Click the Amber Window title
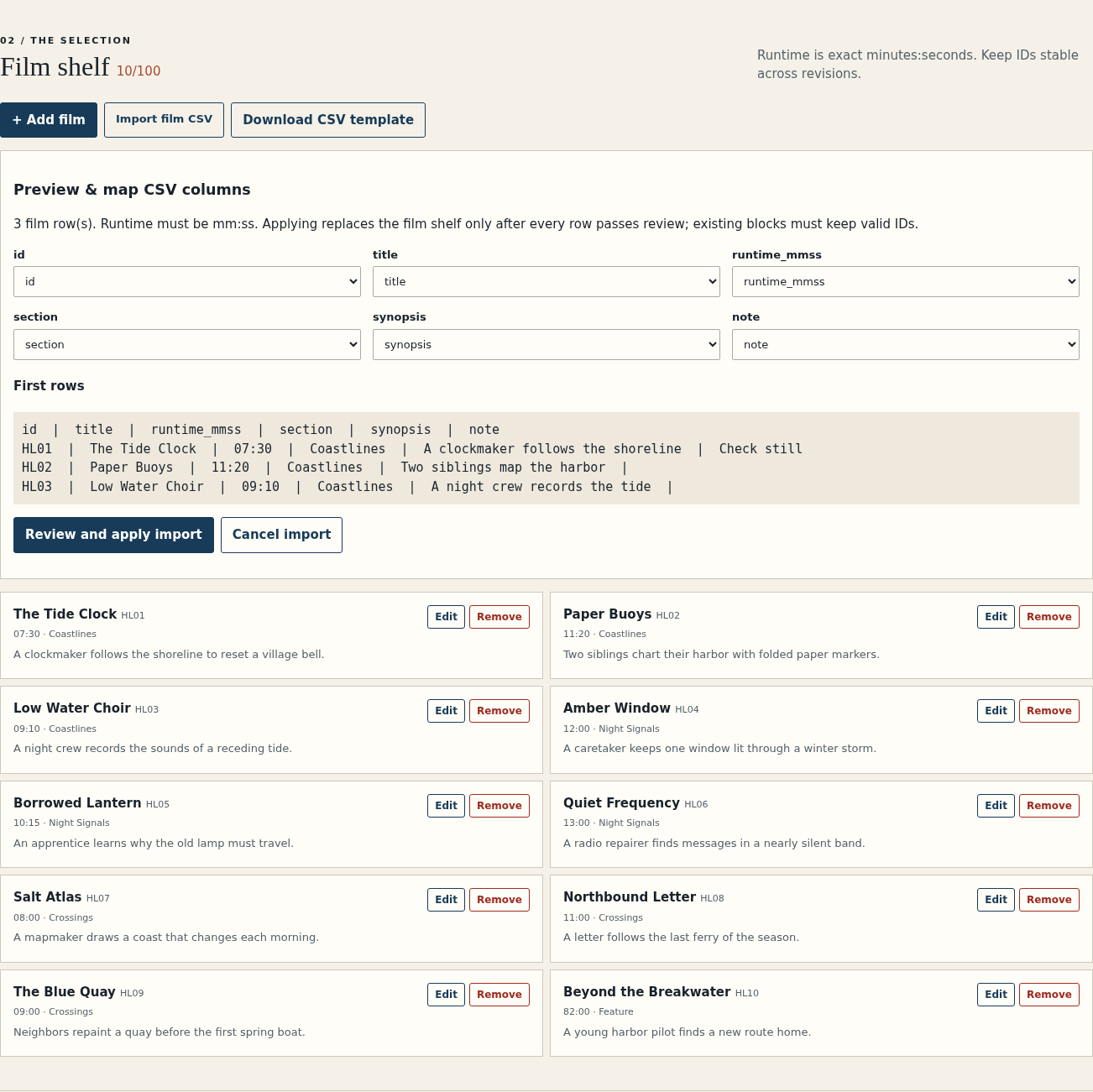 (617, 708)
